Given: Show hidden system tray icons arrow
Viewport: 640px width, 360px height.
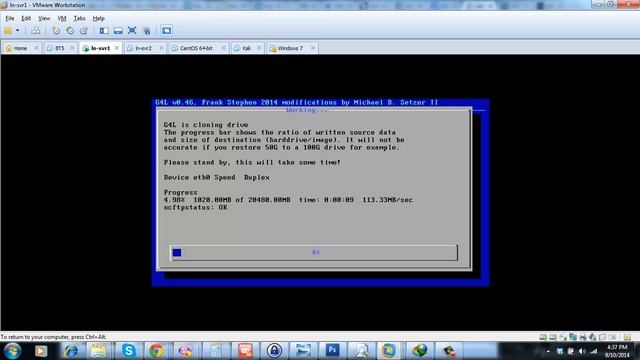Looking at the screenshot, I should (548, 351).
